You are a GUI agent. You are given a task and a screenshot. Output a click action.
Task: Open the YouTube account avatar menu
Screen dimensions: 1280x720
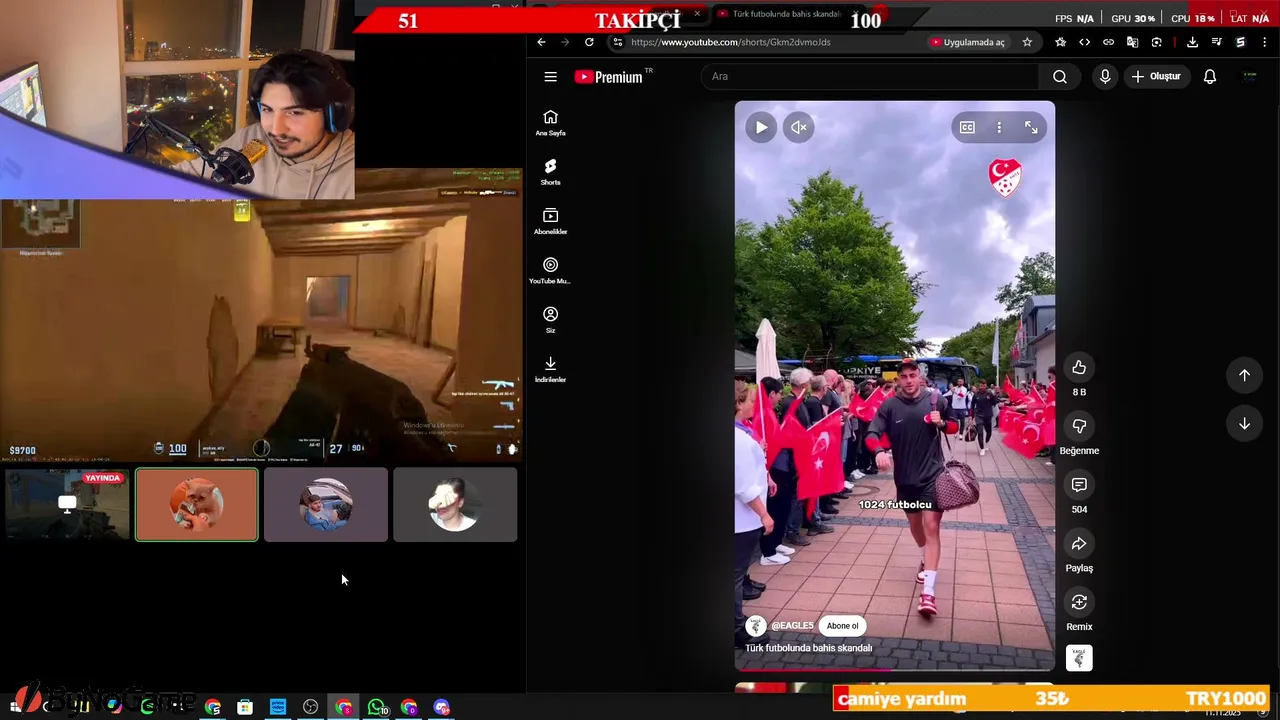click(1250, 77)
